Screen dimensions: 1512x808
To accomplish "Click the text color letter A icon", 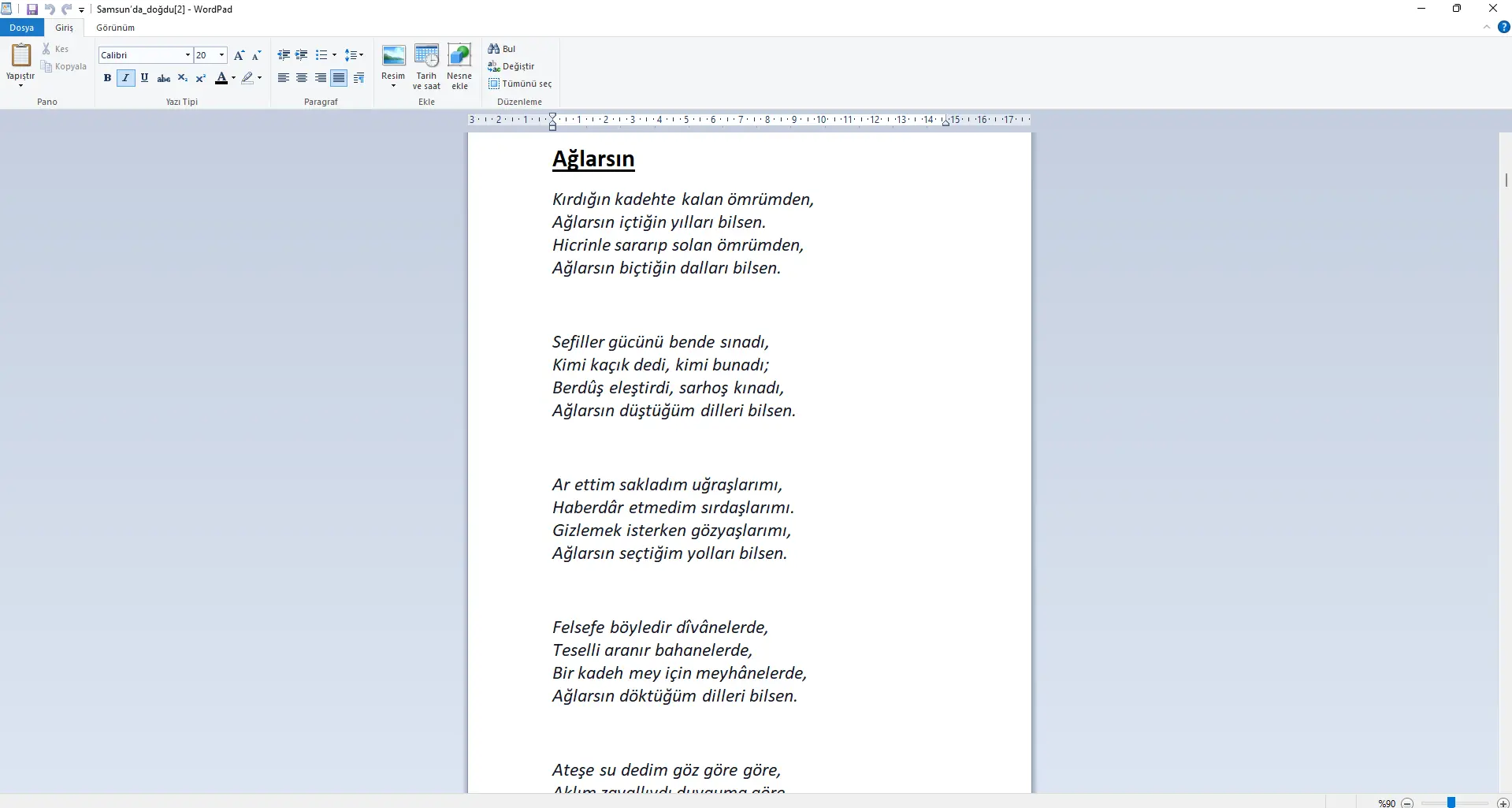I will [221, 78].
